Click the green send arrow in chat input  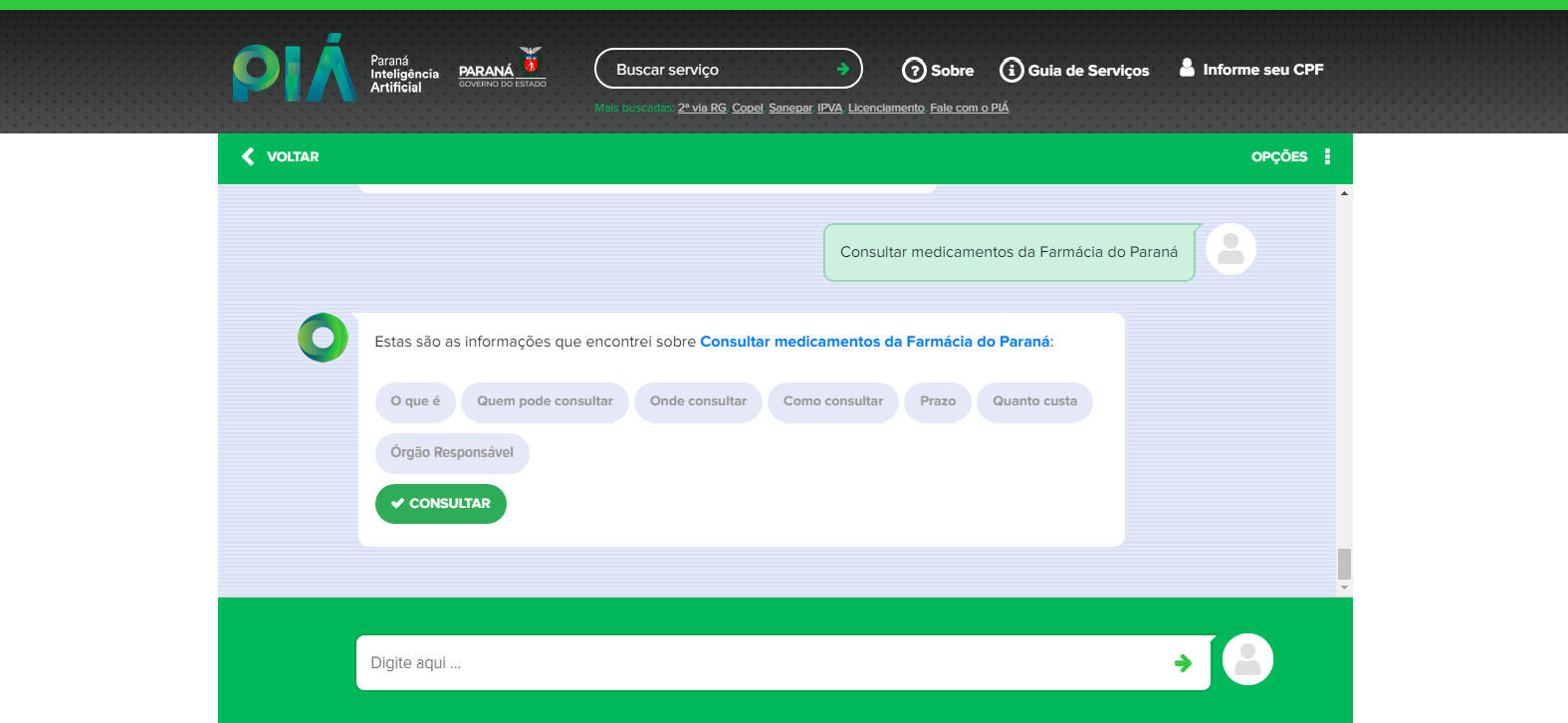1183,663
